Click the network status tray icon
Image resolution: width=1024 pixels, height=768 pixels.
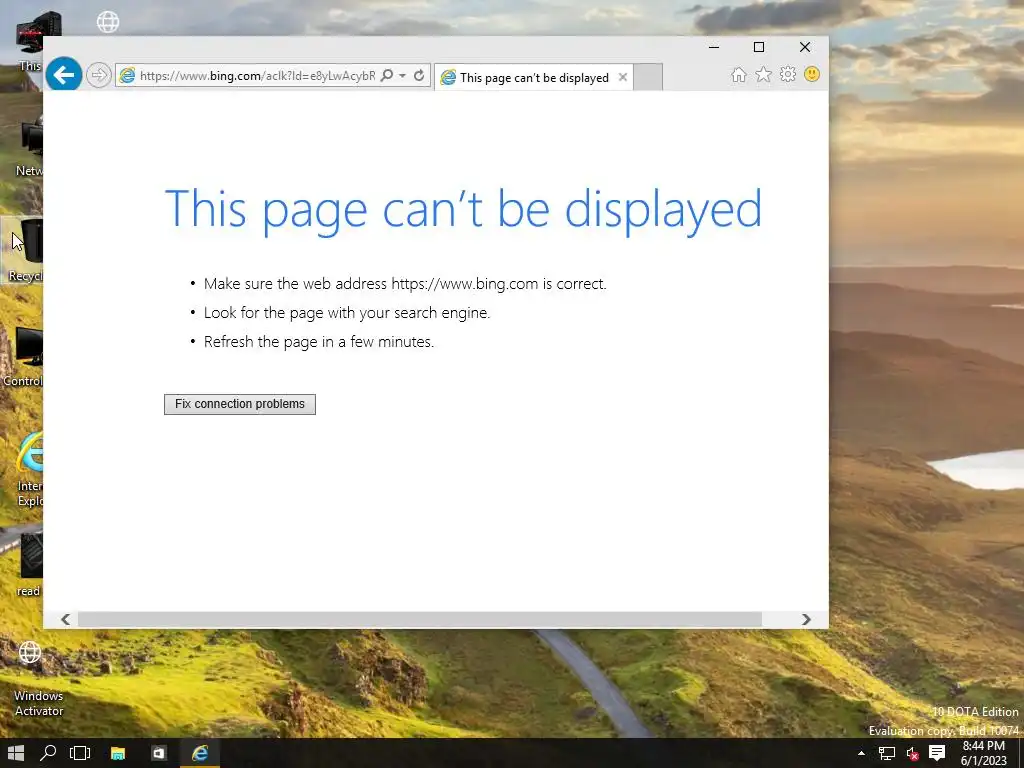(886, 753)
